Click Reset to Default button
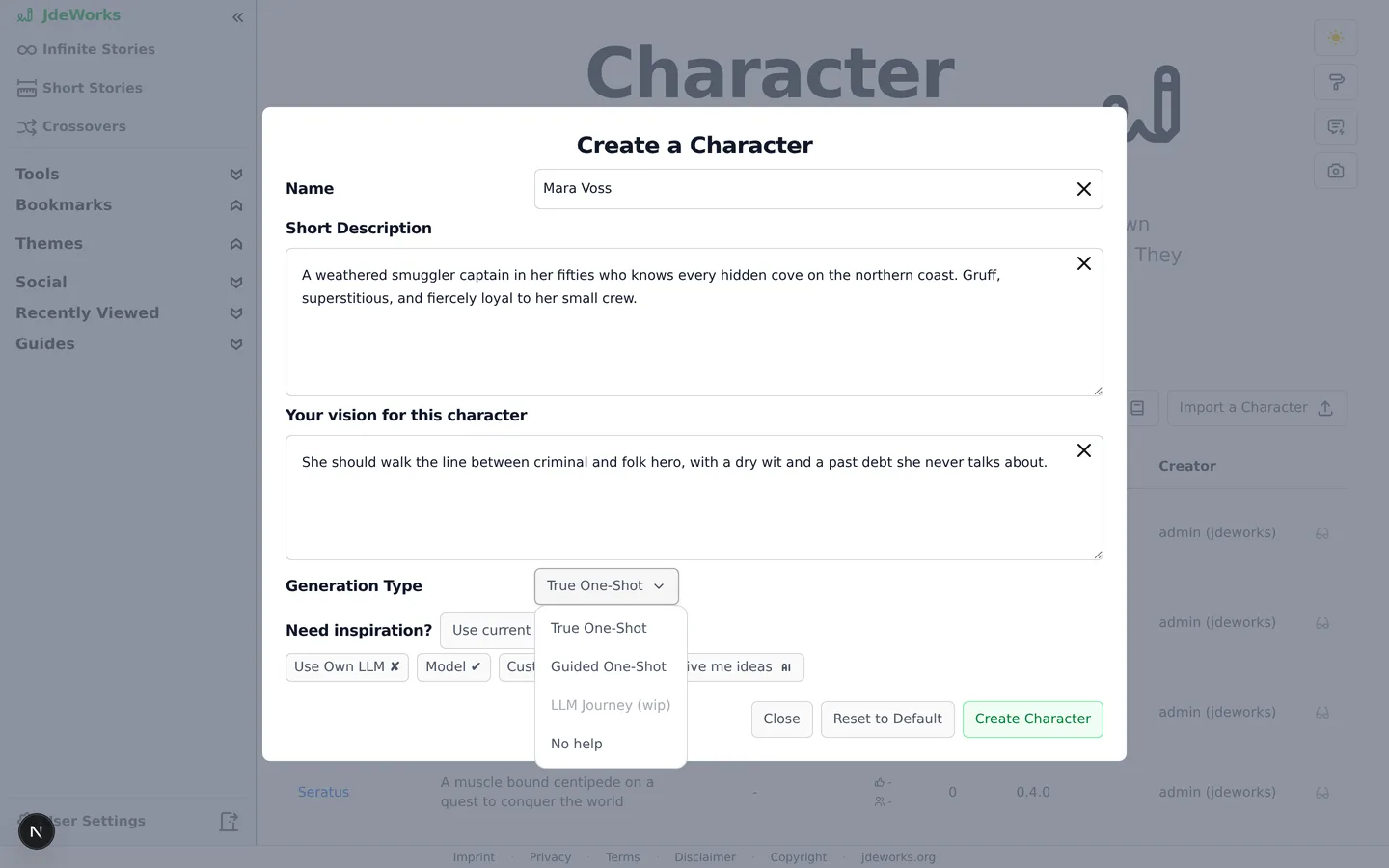Image resolution: width=1389 pixels, height=868 pixels. pos(887,719)
